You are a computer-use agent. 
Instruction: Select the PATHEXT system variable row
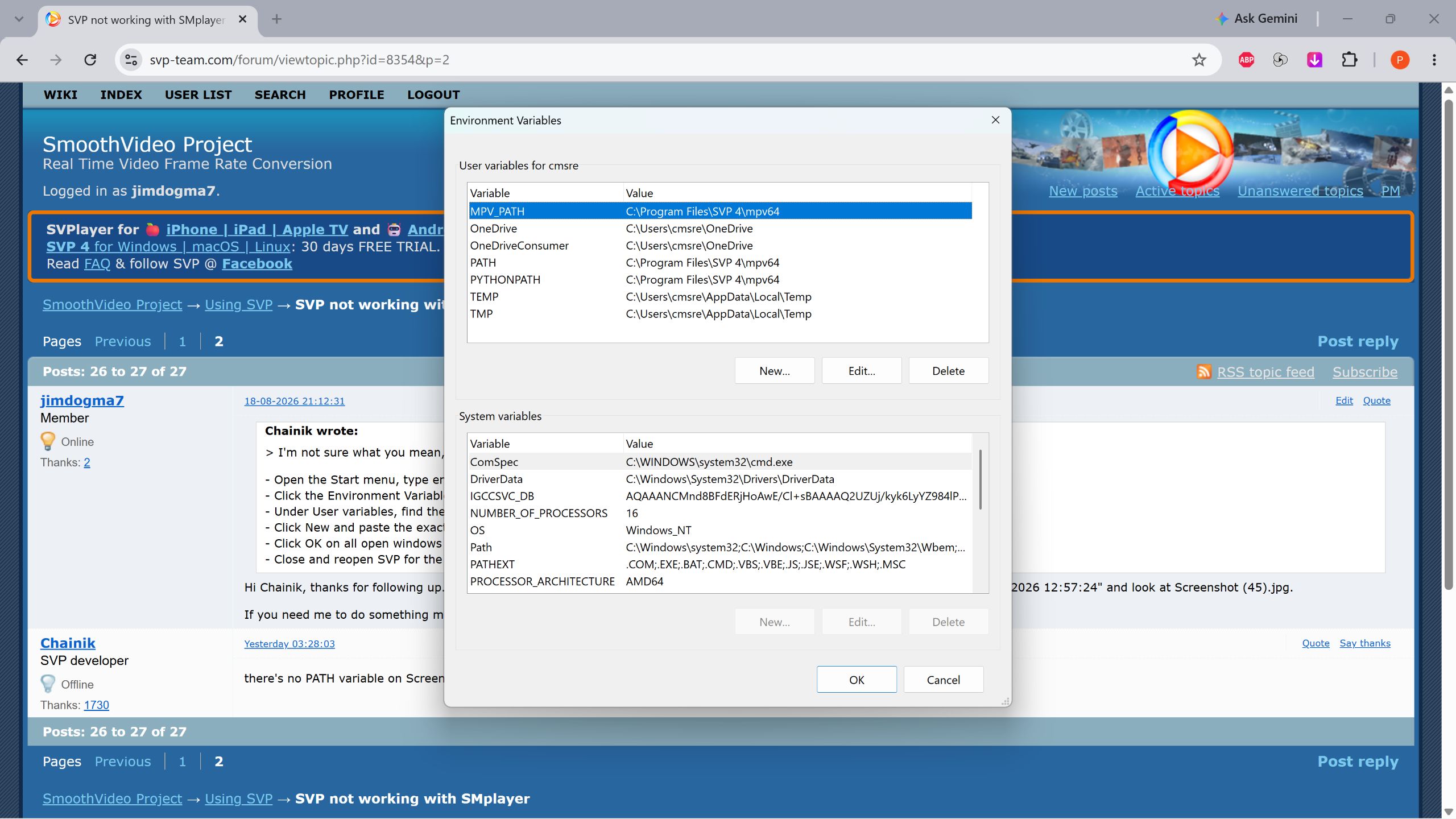tap(720, 564)
